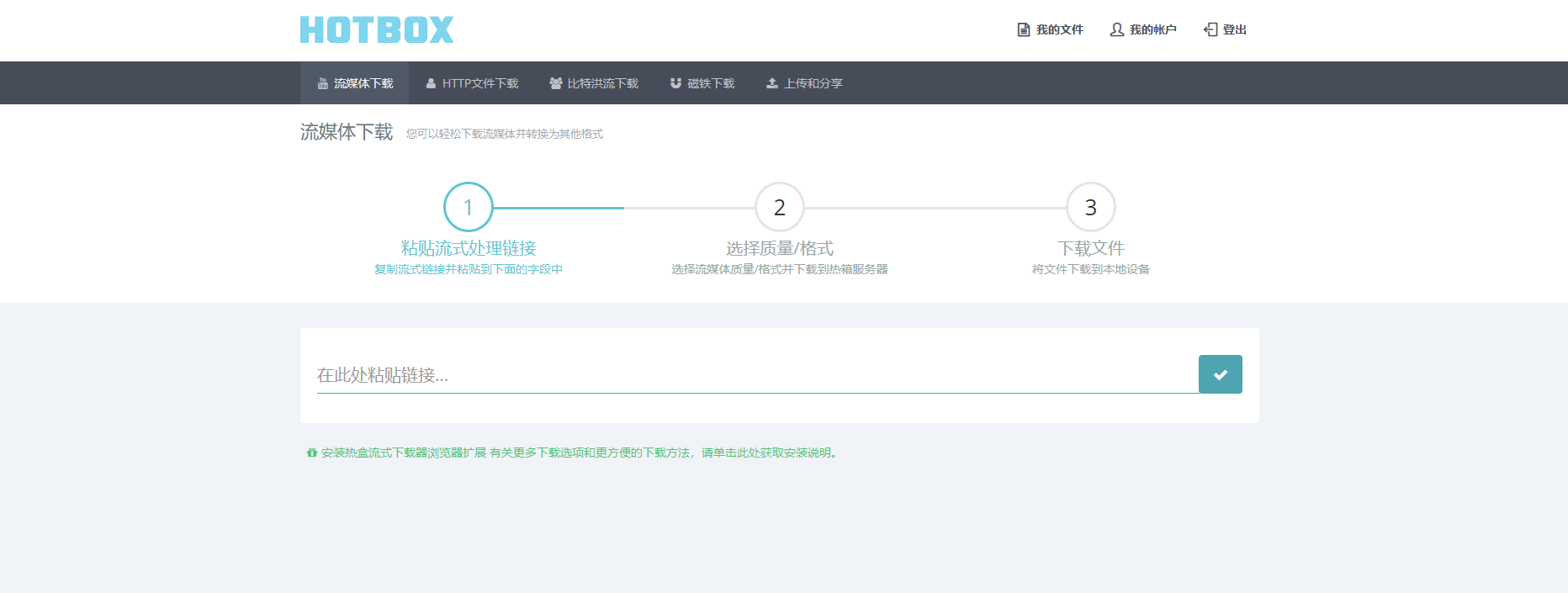Open the browser extension install instructions link
The height and width of the screenshot is (593, 1568).
[580, 453]
